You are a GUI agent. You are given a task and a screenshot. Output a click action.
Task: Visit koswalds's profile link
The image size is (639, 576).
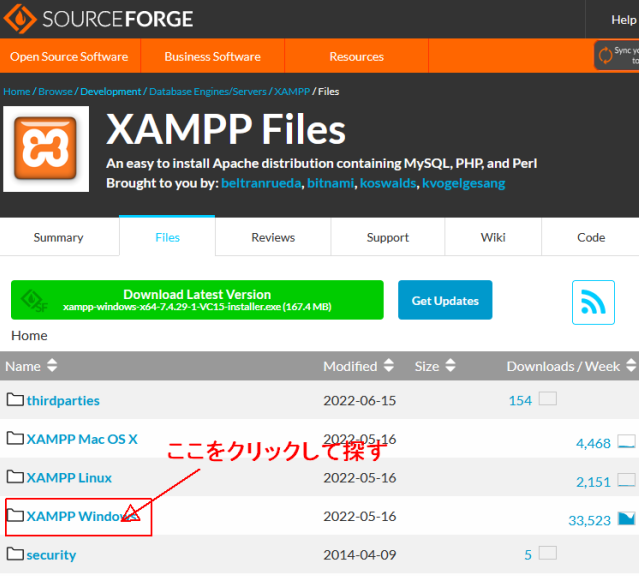point(388,183)
